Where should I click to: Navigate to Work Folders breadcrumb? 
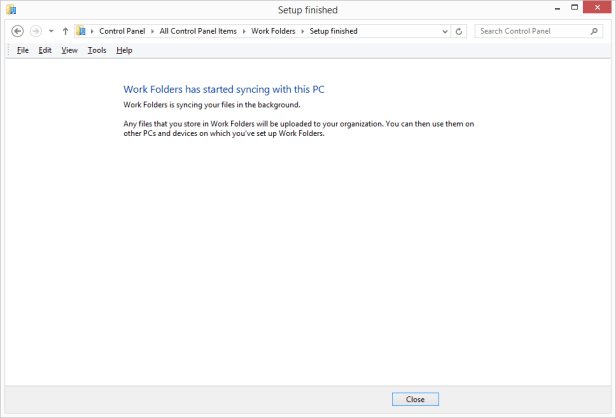pyautogui.click(x=274, y=31)
